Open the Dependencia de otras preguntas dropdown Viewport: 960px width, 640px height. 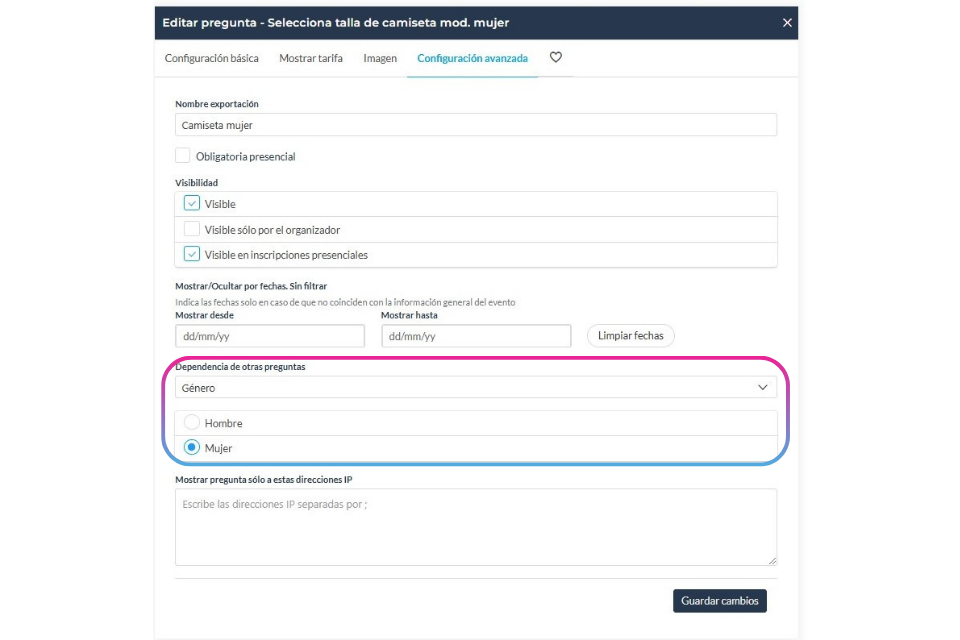476,388
